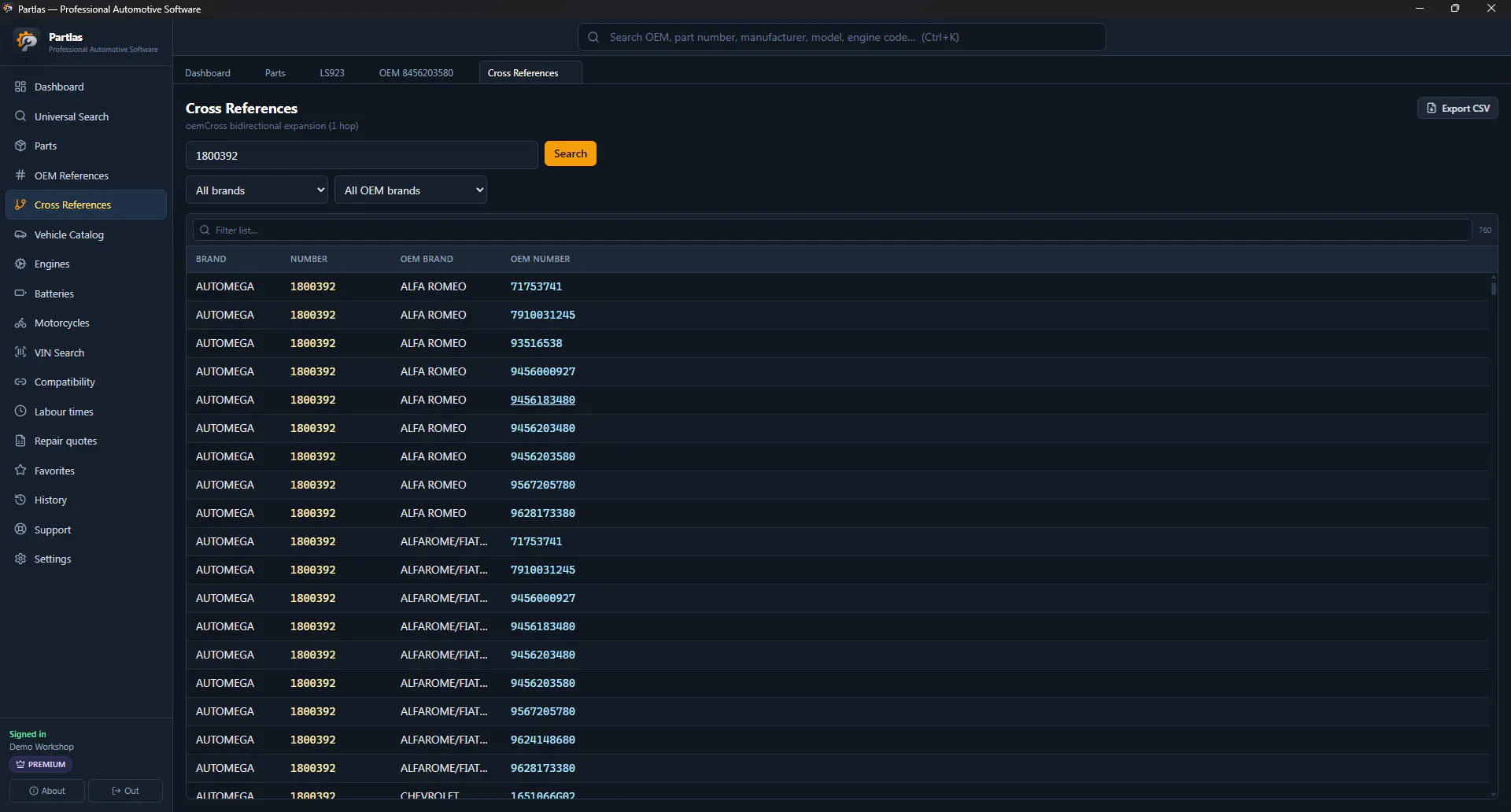
Task: Sort by the BRAND column header
Action: pos(211,259)
